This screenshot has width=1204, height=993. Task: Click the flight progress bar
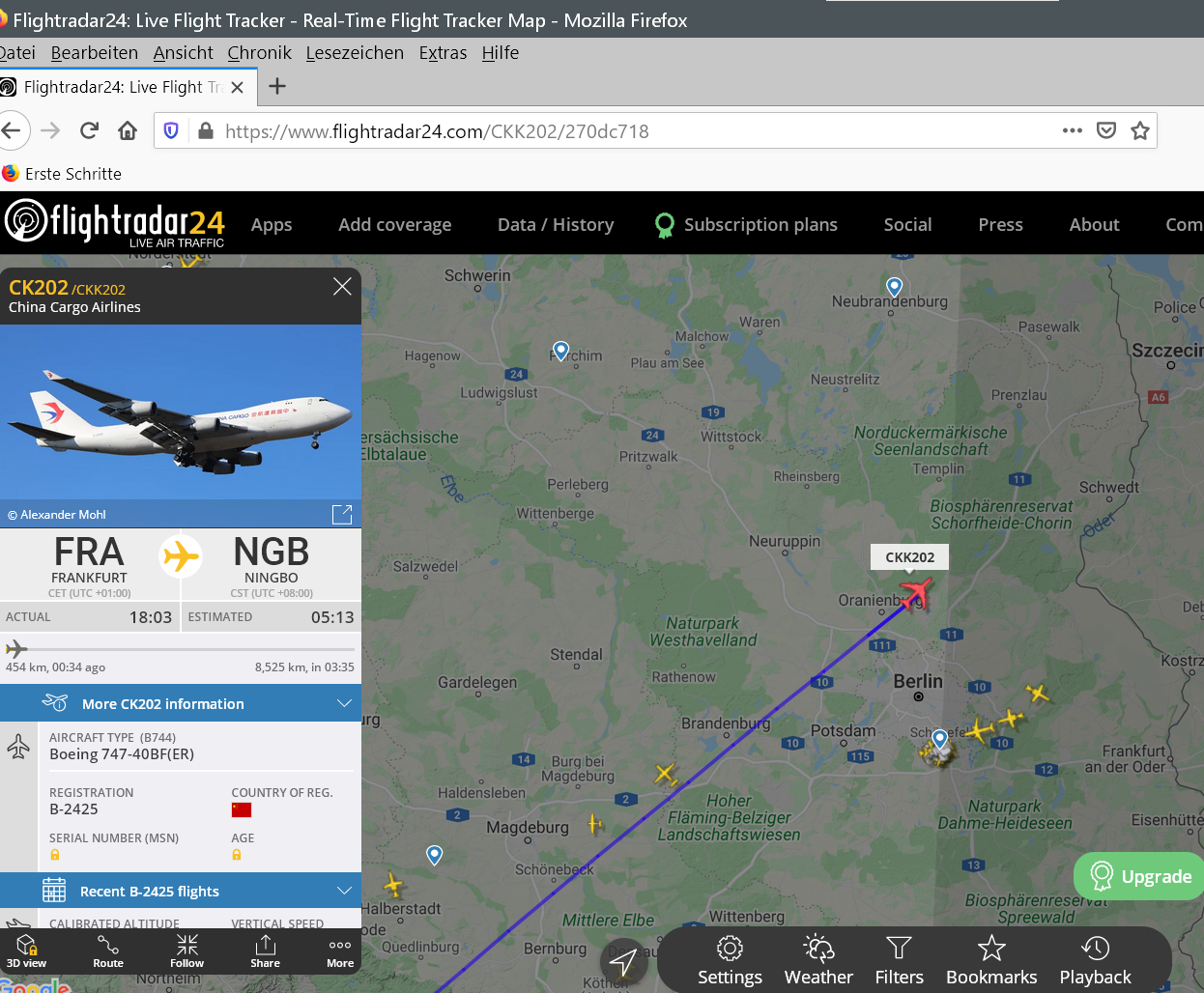[181, 649]
